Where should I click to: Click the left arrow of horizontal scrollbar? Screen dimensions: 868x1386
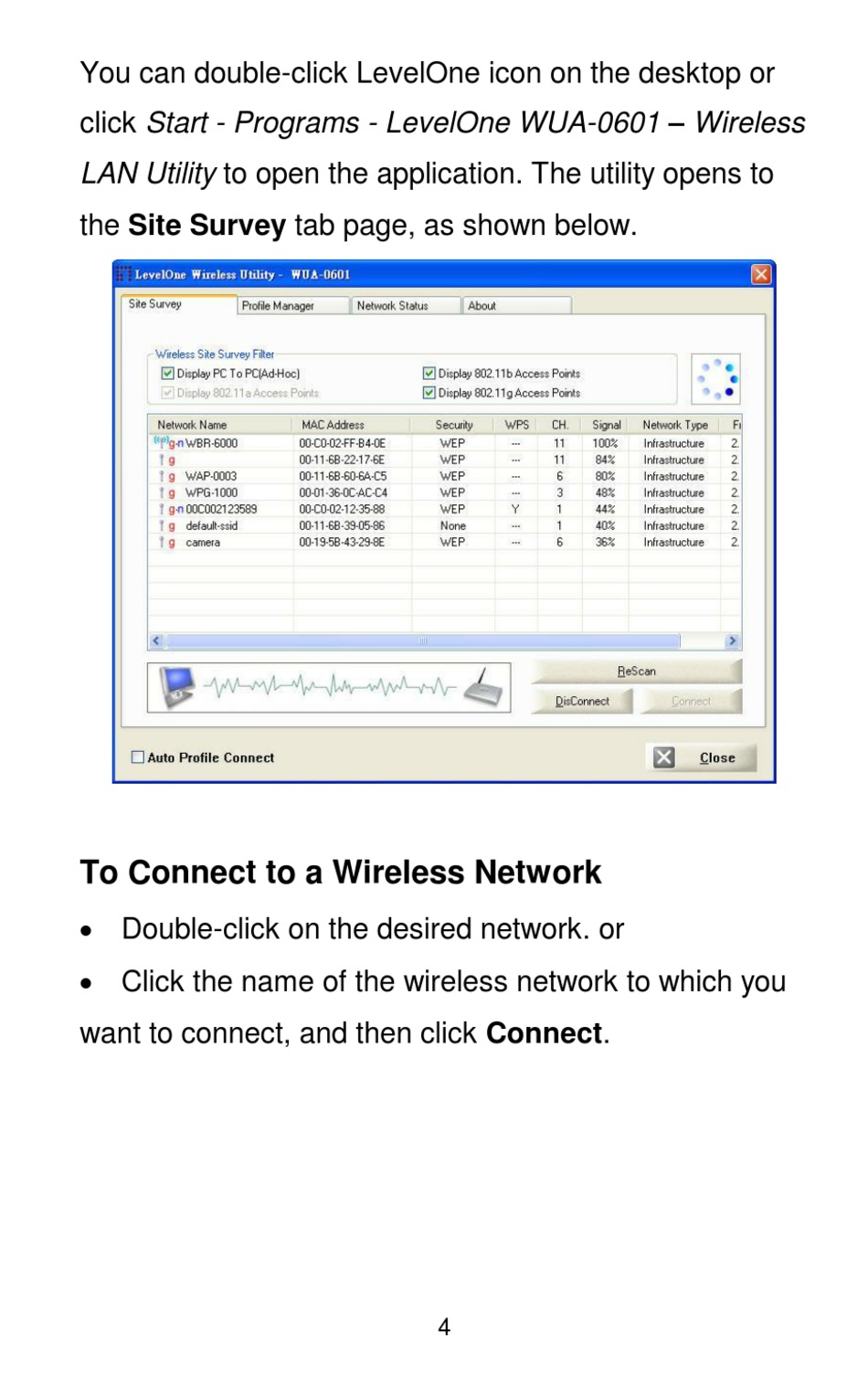point(156,641)
